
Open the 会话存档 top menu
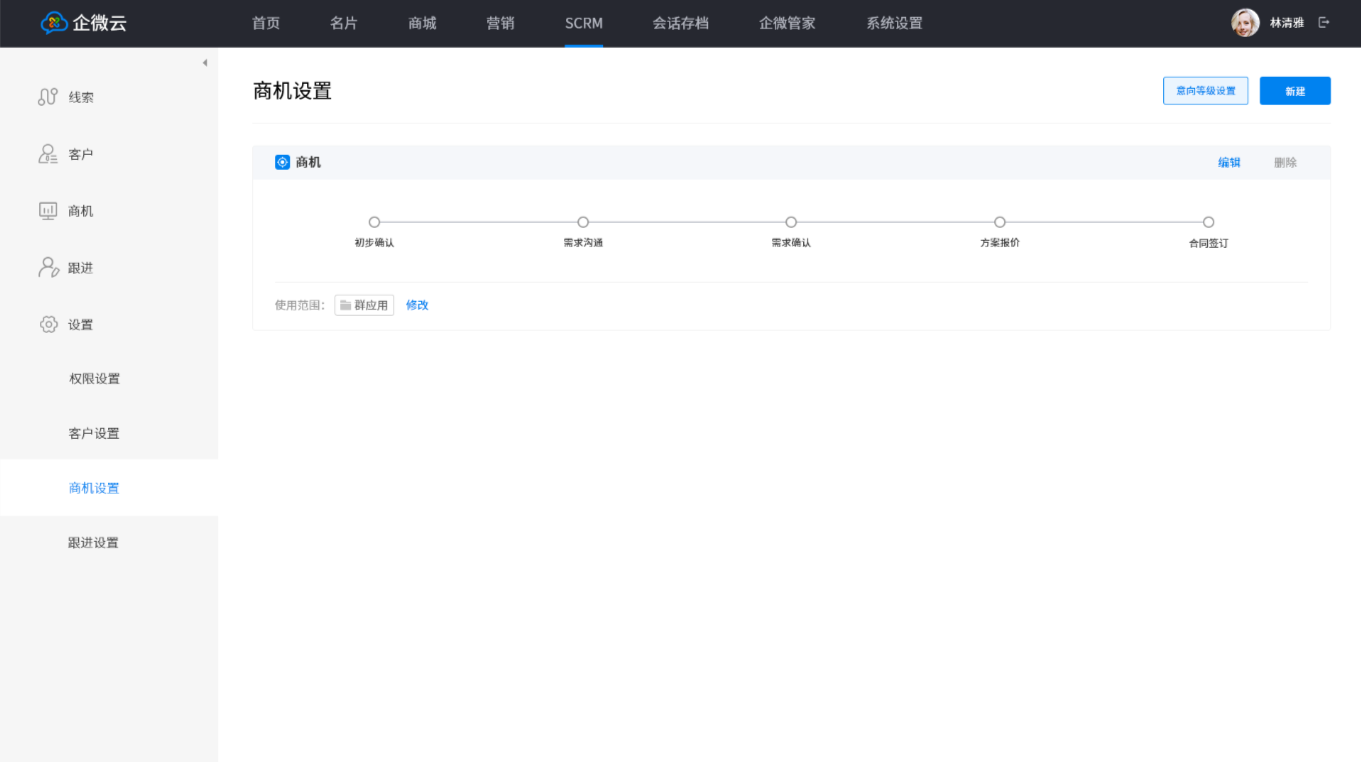[x=680, y=23]
